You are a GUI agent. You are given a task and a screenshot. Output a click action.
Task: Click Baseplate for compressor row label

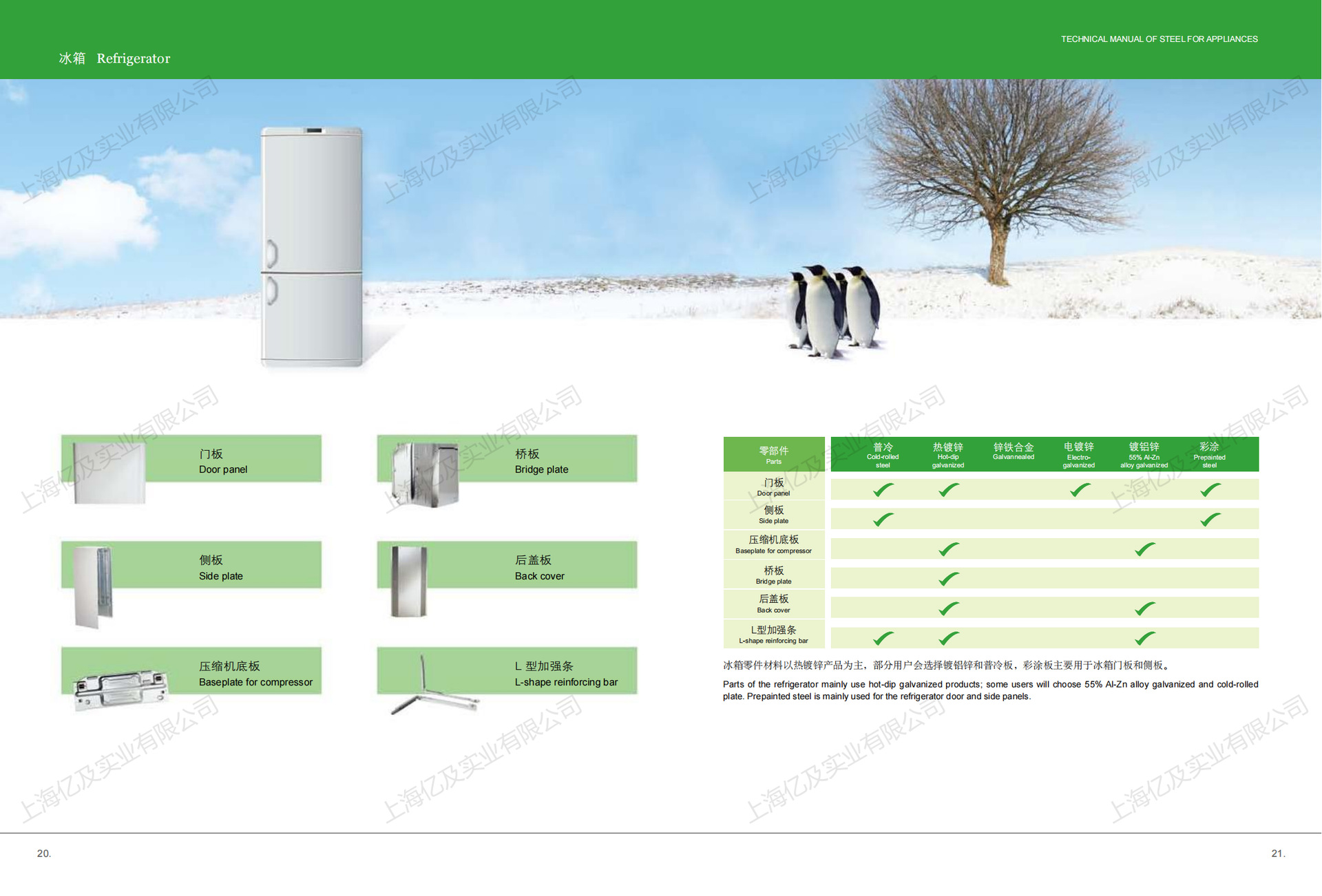(x=773, y=544)
